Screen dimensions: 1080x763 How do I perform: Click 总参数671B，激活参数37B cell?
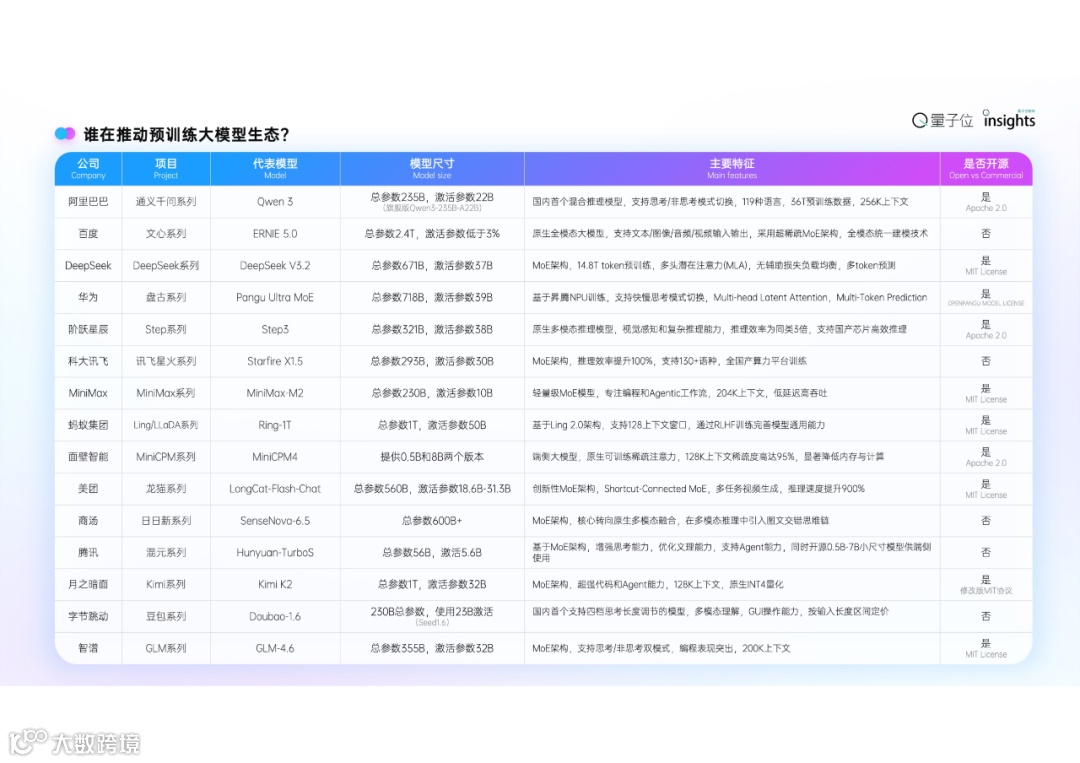432,265
